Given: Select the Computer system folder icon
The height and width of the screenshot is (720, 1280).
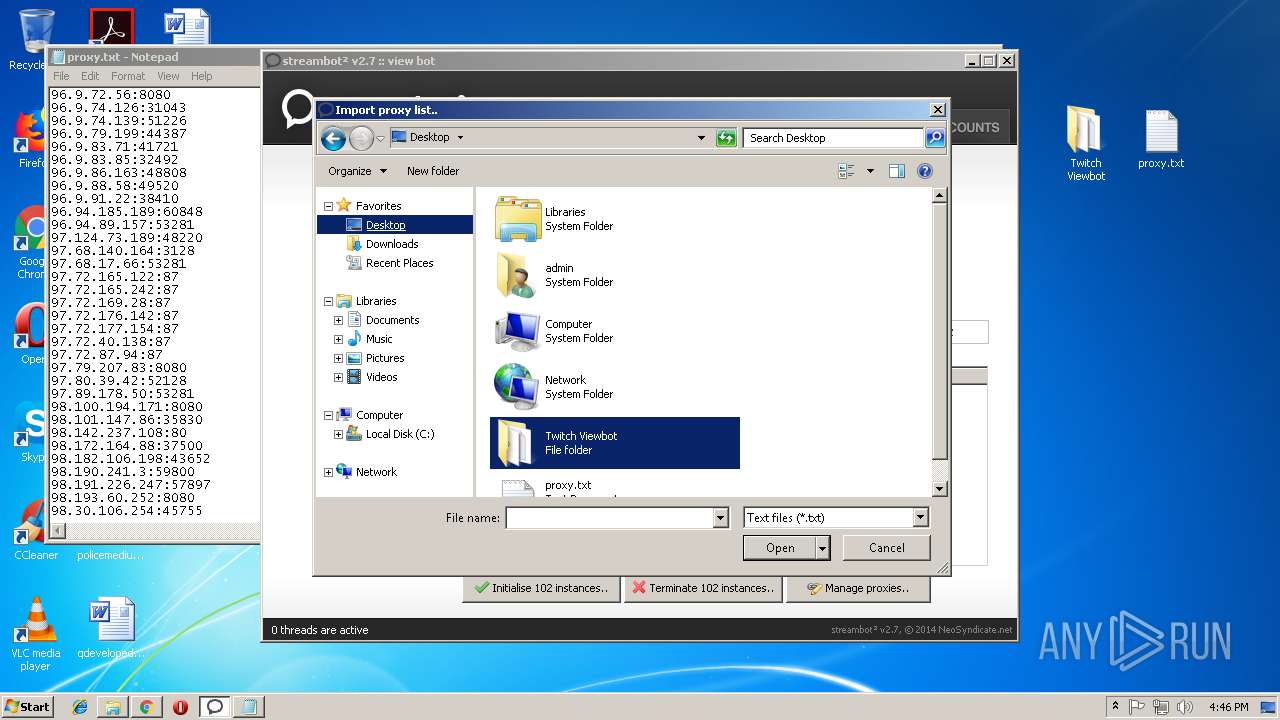Looking at the screenshot, I should (517, 331).
